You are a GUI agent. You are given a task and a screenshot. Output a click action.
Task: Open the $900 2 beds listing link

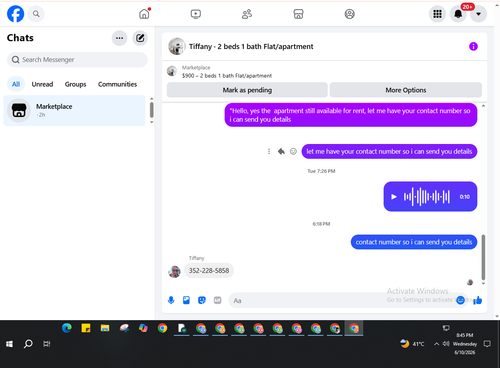tap(227, 76)
